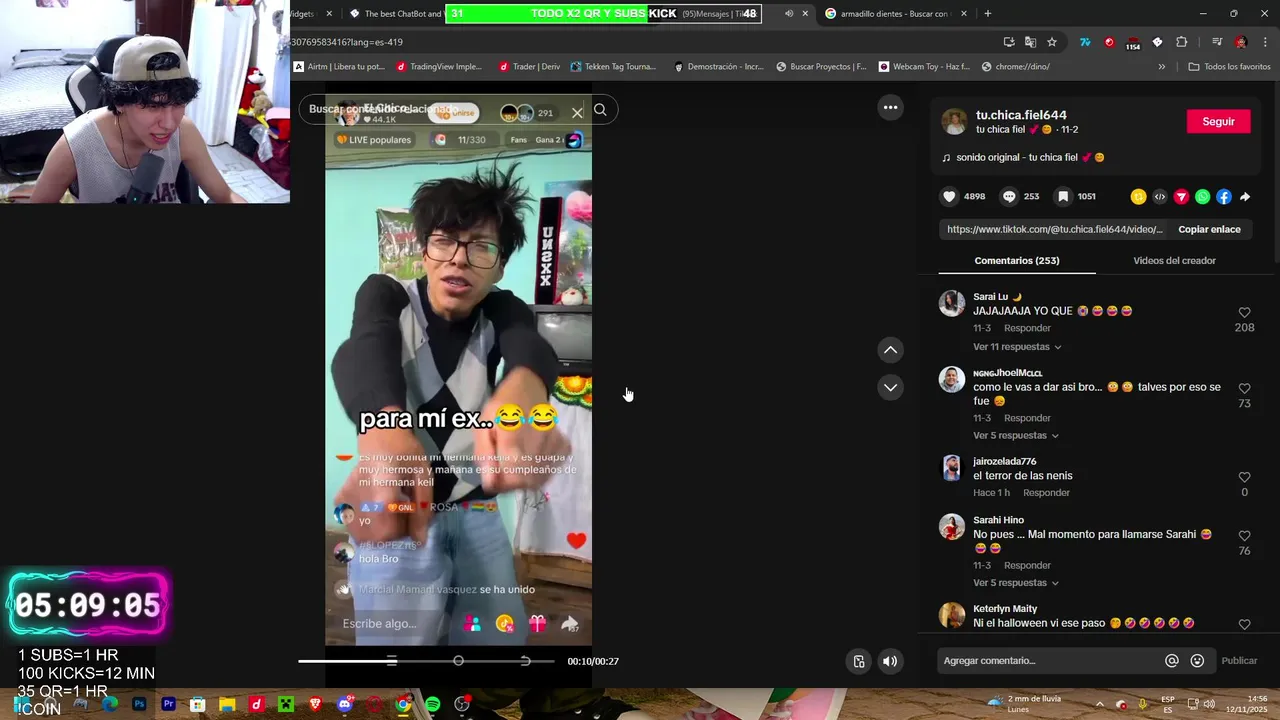
Task: Open a new browser tab with plus
Action: [988, 14]
